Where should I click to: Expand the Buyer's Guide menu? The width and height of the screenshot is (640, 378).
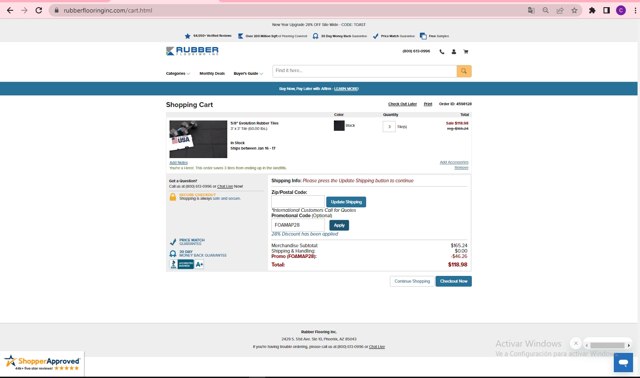pos(248,73)
